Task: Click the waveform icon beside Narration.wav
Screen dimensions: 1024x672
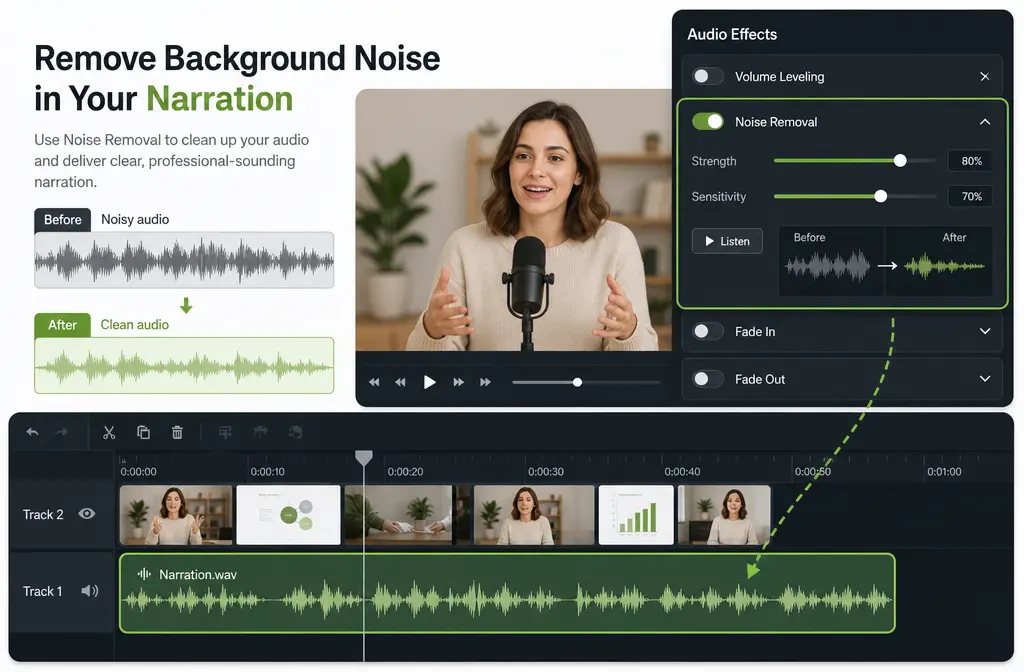Action: coord(144,574)
